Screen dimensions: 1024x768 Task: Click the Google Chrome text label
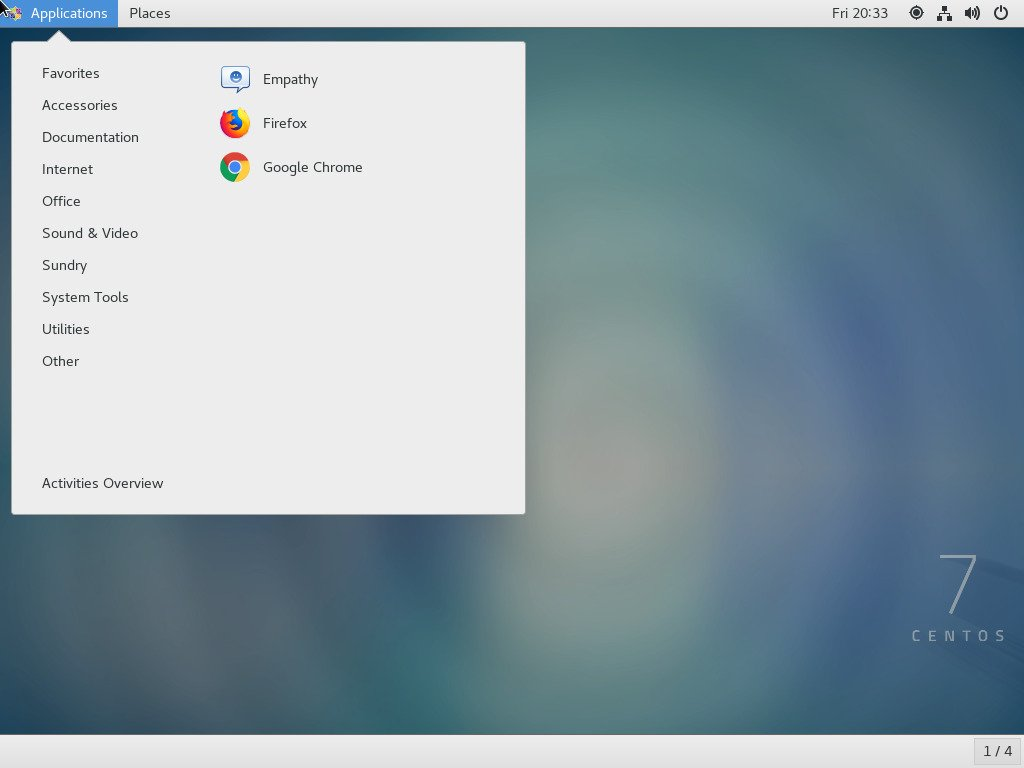[x=313, y=167]
